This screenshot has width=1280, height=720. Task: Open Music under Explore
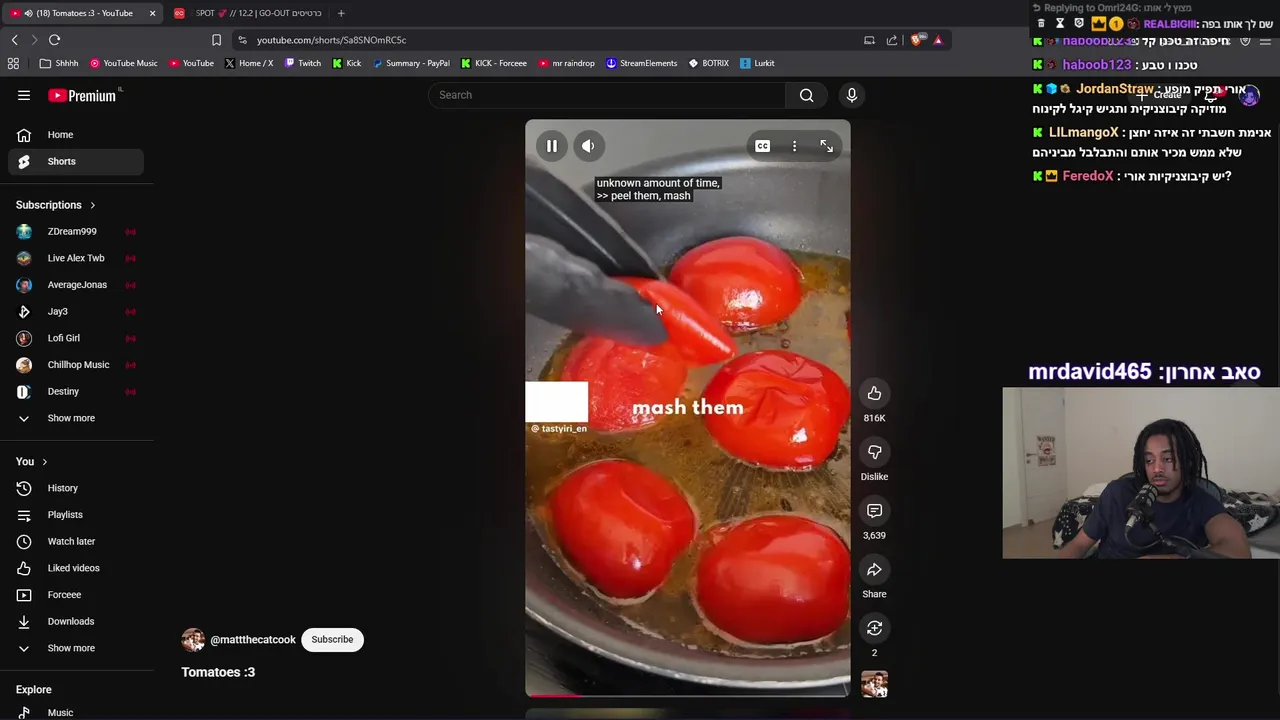[76, 712]
